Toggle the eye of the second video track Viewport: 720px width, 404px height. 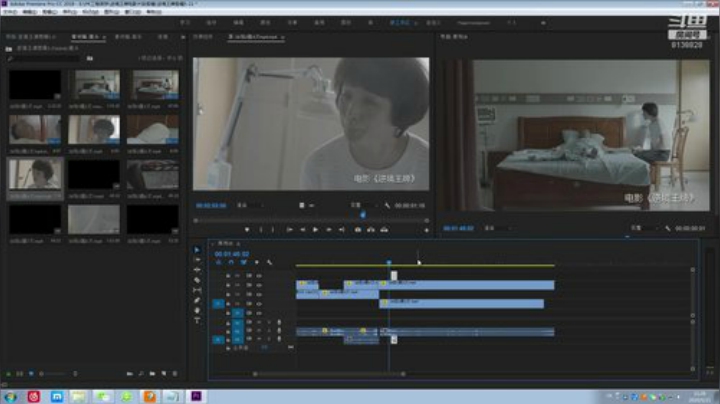coord(259,285)
